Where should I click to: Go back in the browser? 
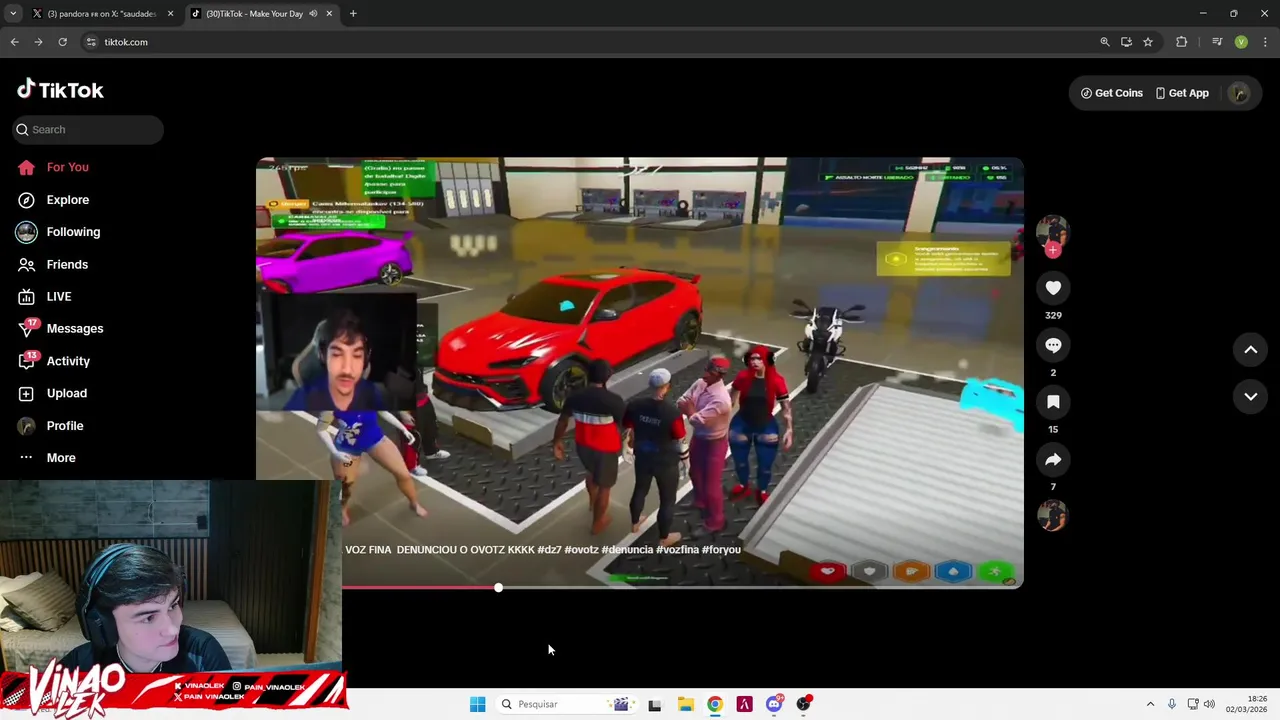pos(14,42)
